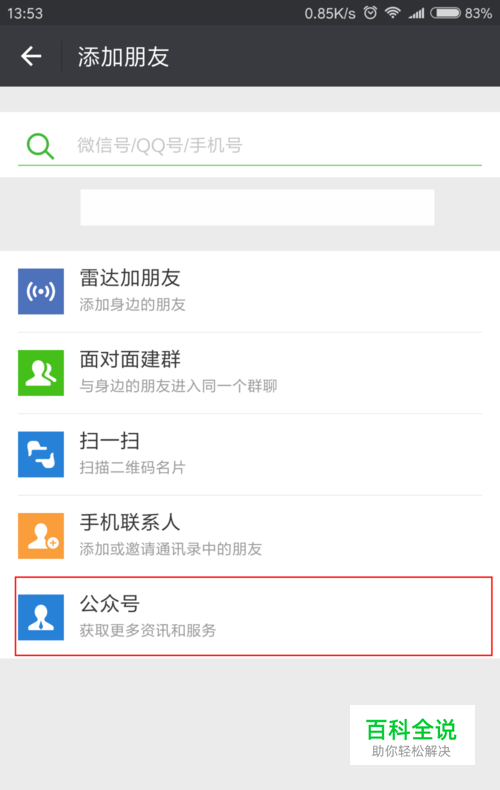Screen dimensions: 500x790
Task: Tap the blank white bar below search
Action: point(257,207)
